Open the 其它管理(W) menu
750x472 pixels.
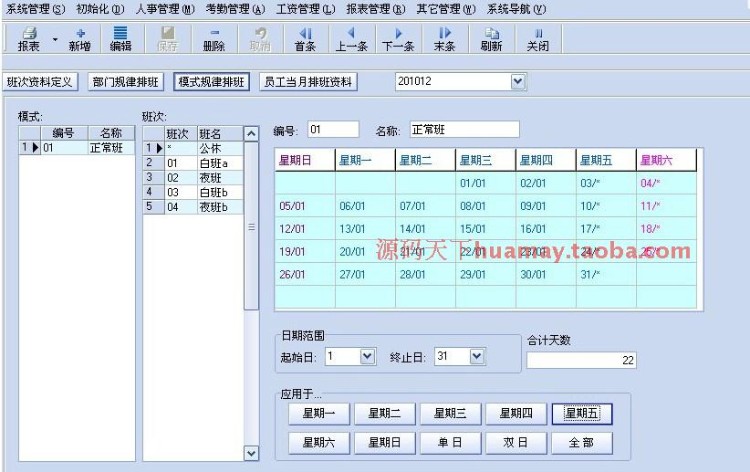click(x=446, y=9)
